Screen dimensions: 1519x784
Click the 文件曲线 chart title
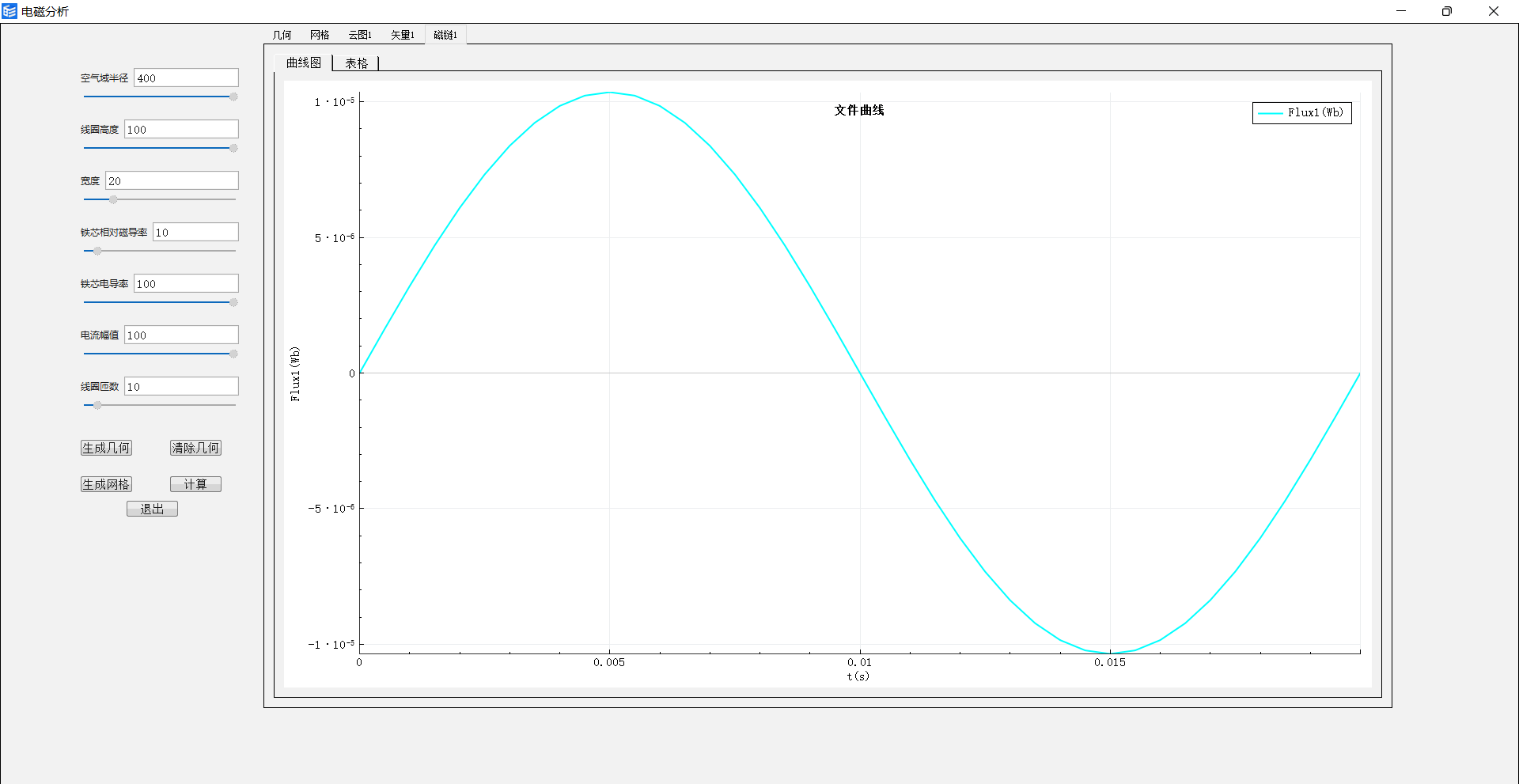[x=859, y=110]
